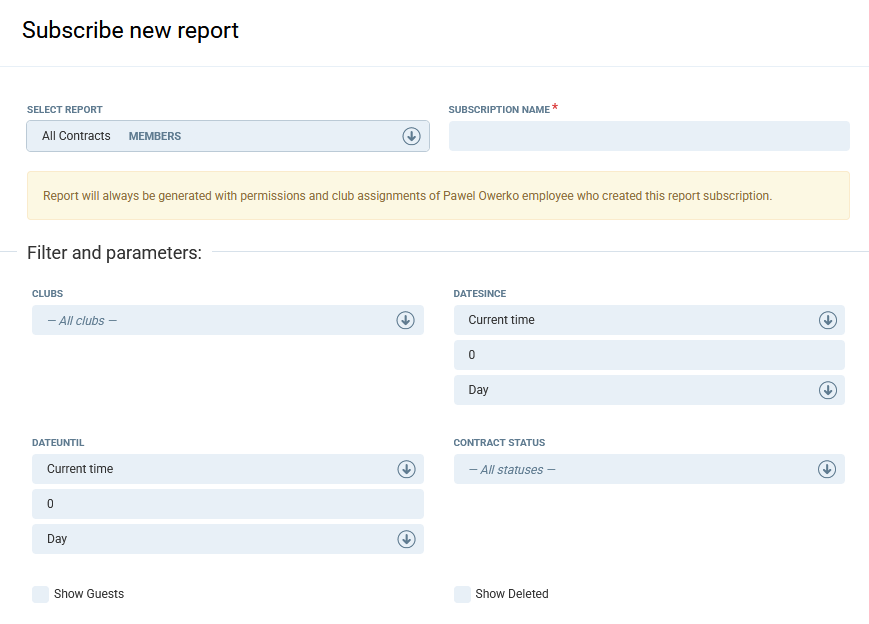Click the Subscribe new report heading
The width and height of the screenshot is (869, 624).
click(x=130, y=30)
